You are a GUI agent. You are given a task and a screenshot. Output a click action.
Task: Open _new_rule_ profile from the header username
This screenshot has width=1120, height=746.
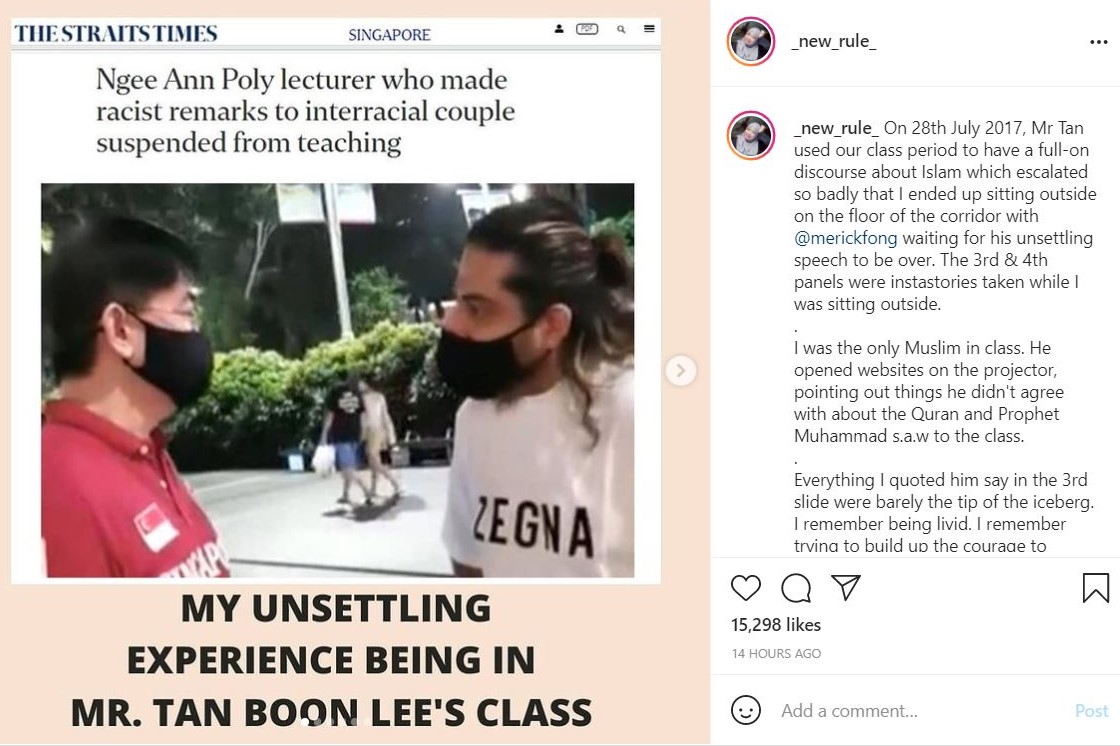[x=834, y=41]
